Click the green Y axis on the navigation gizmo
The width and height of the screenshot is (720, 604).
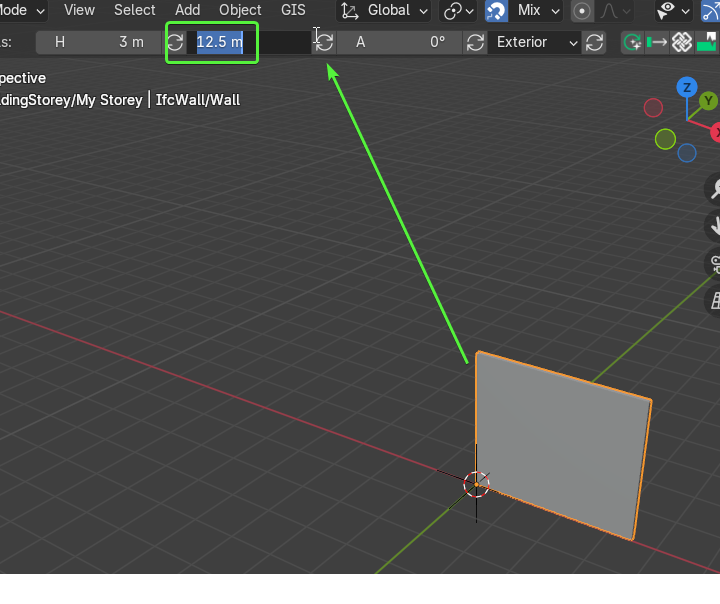pyautogui.click(x=708, y=101)
